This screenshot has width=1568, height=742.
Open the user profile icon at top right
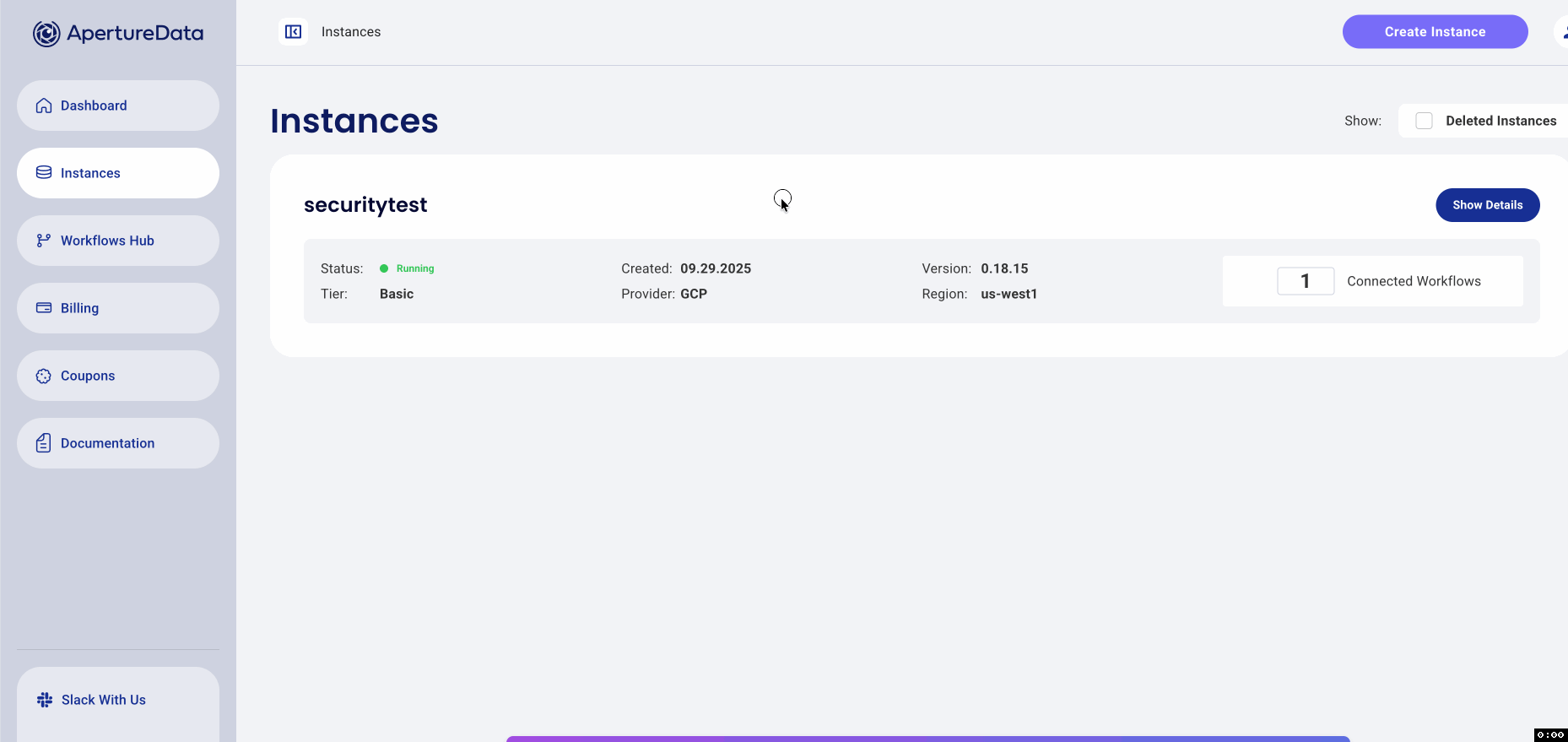click(1563, 32)
